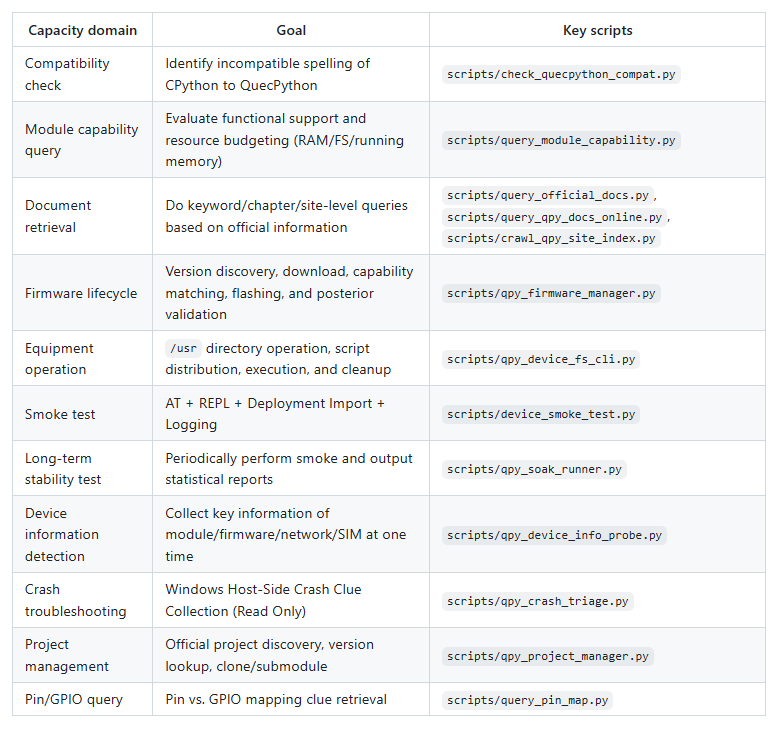The height and width of the screenshot is (732, 780).
Task: Click the Key scripts column header
Action: (597, 30)
